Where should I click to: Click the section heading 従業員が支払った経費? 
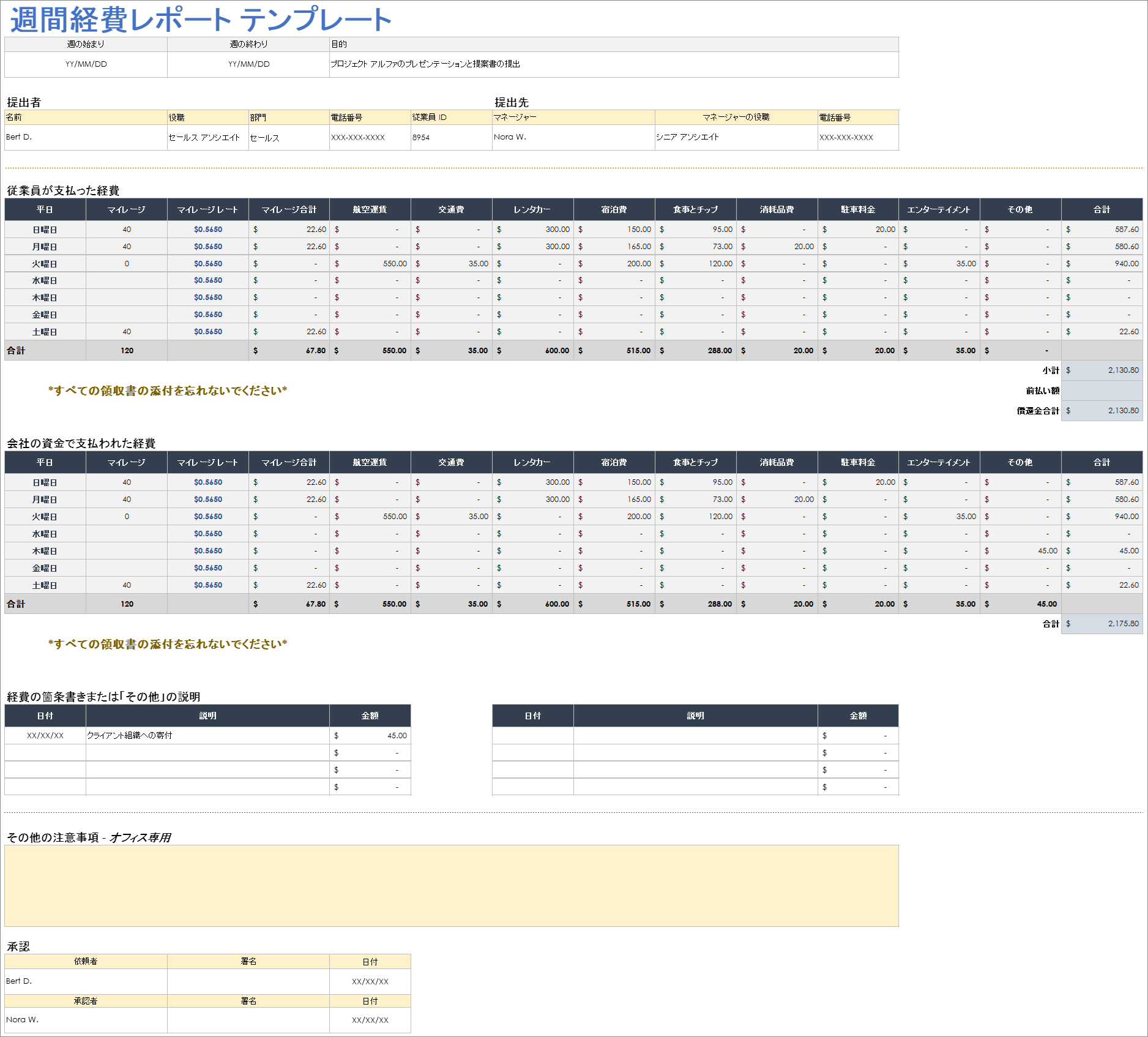(x=63, y=190)
